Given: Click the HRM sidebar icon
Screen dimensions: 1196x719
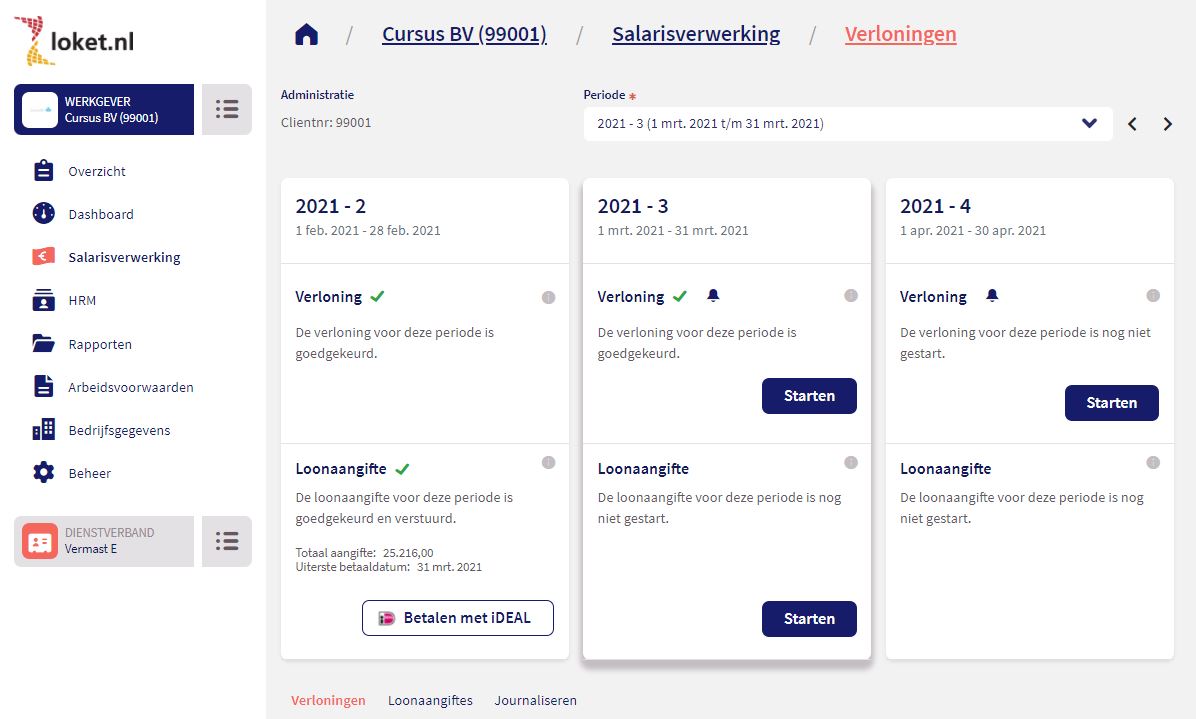Looking at the screenshot, I should point(43,300).
